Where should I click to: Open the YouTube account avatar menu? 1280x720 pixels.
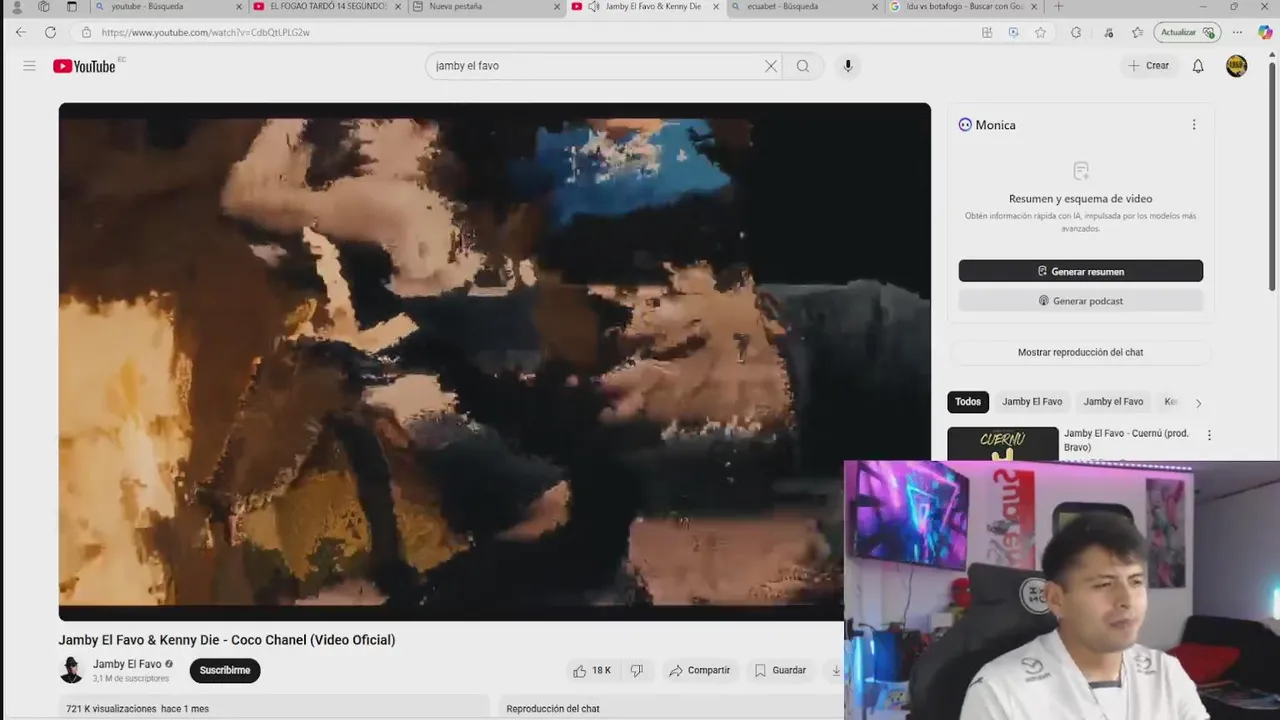pyautogui.click(x=1237, y=66)
